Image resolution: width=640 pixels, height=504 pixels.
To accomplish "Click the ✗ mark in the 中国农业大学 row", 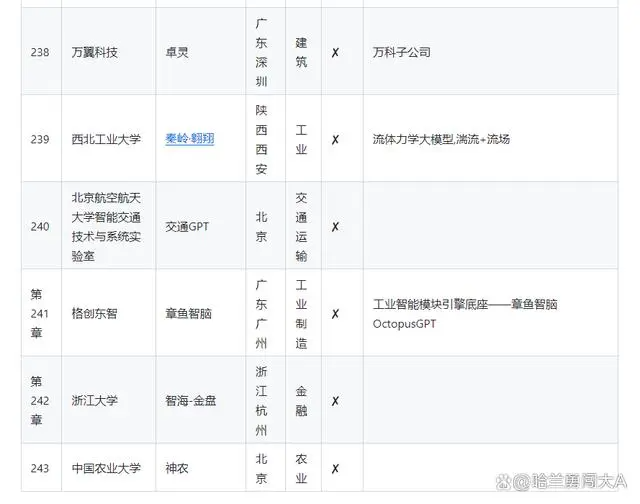I will [x=335, y=468].
